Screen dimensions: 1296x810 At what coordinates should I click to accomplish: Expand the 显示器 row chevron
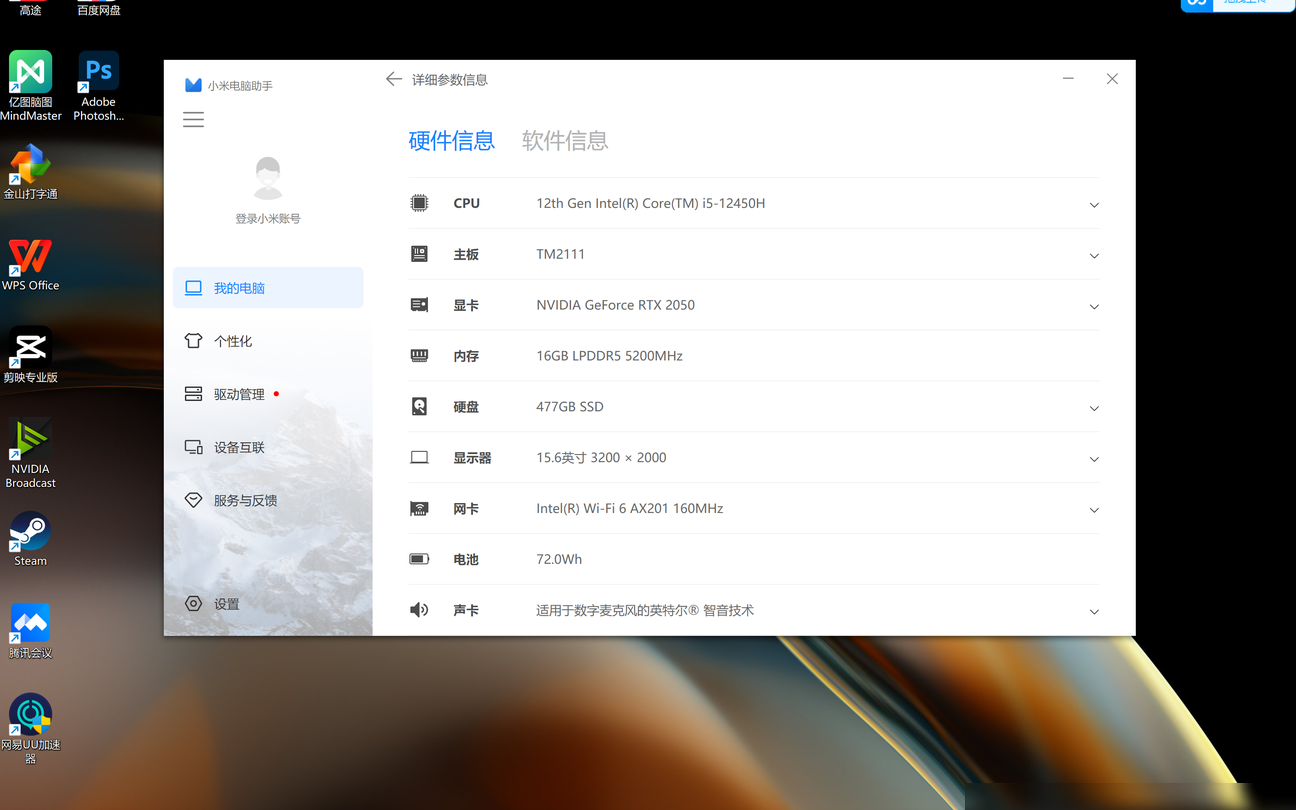pyautogui.click(x=1094, y=459)
